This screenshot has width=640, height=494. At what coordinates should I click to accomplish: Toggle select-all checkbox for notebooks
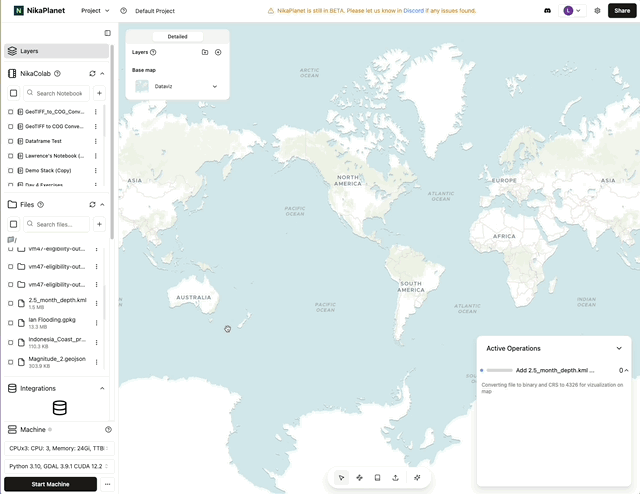13,93
